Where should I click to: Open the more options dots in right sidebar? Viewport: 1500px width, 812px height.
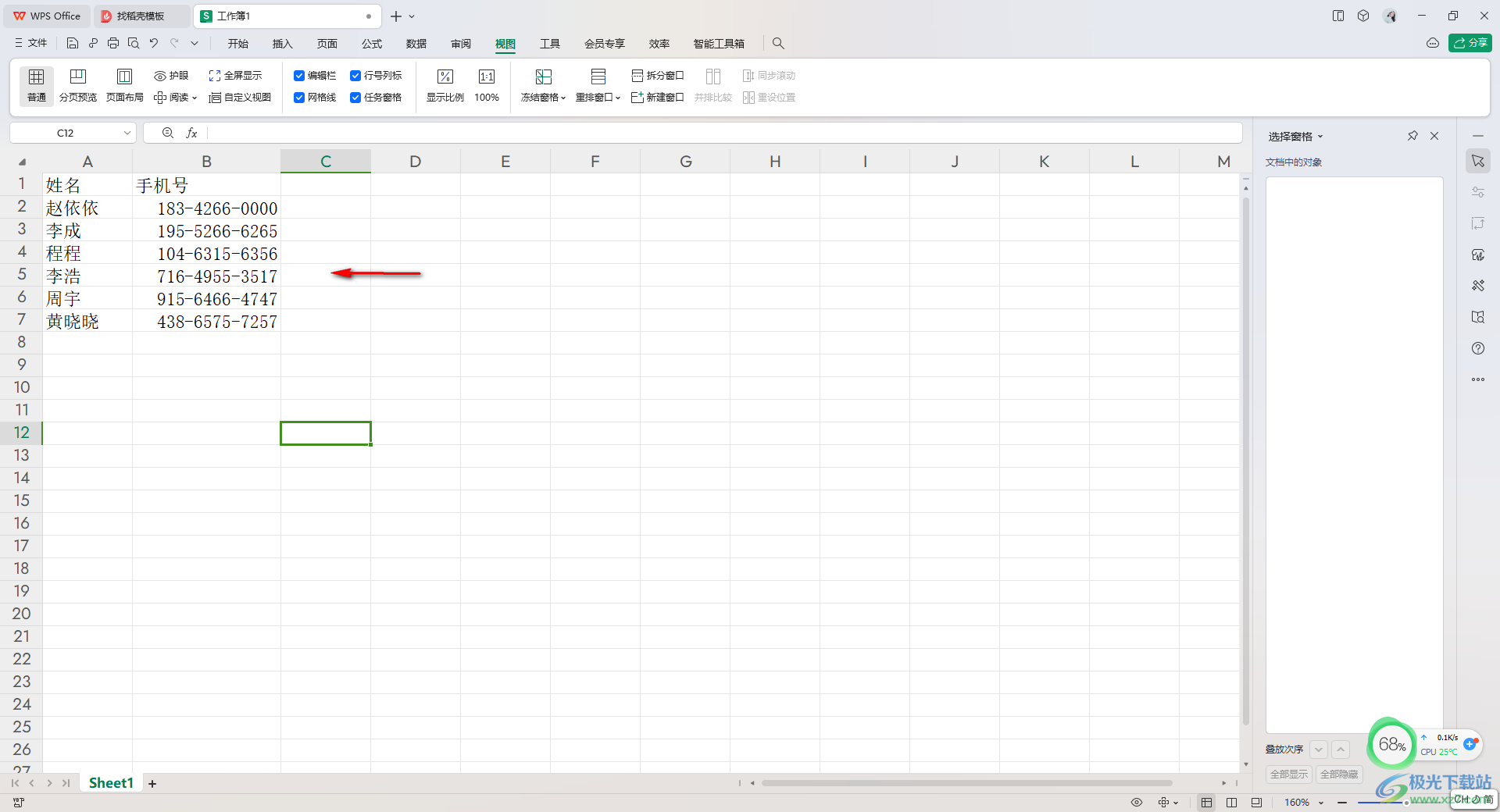pos(1478,379)
